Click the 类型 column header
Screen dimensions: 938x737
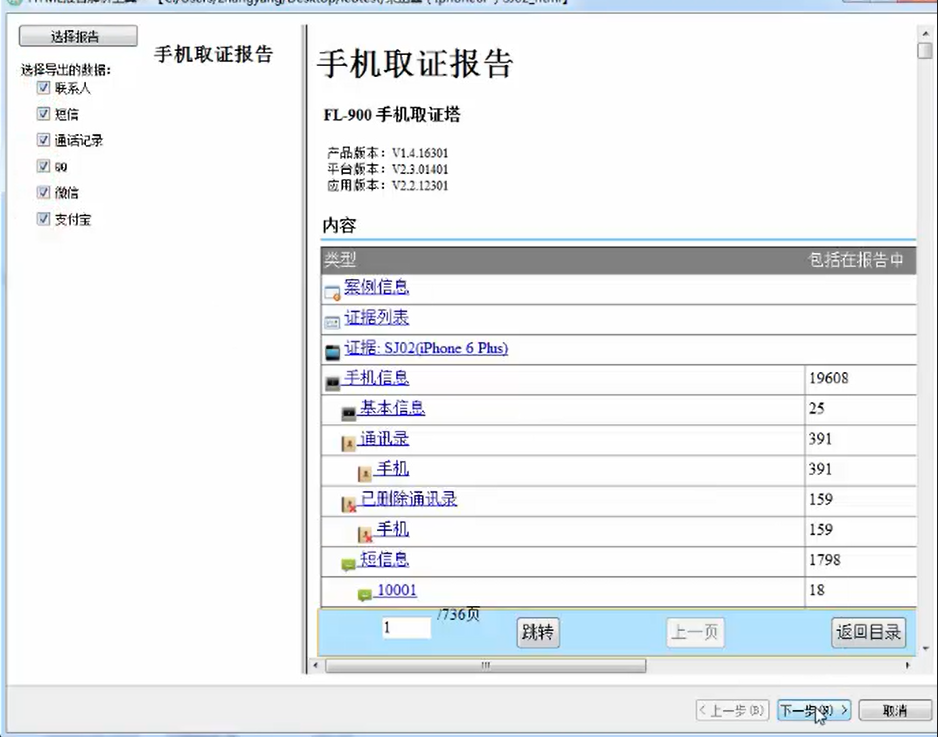coord(340,260)
